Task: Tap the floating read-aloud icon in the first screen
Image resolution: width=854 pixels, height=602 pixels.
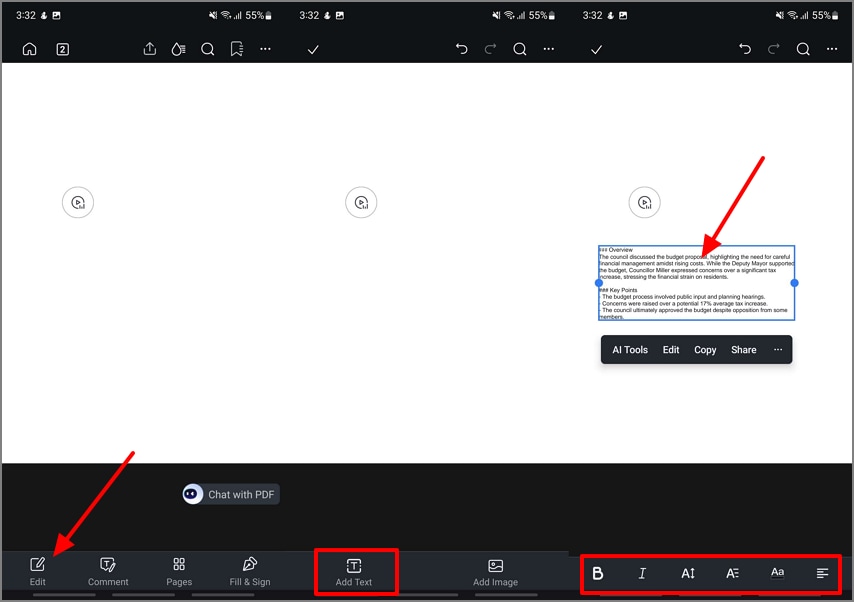Action: pyautogui.click(x=78, y=203)
